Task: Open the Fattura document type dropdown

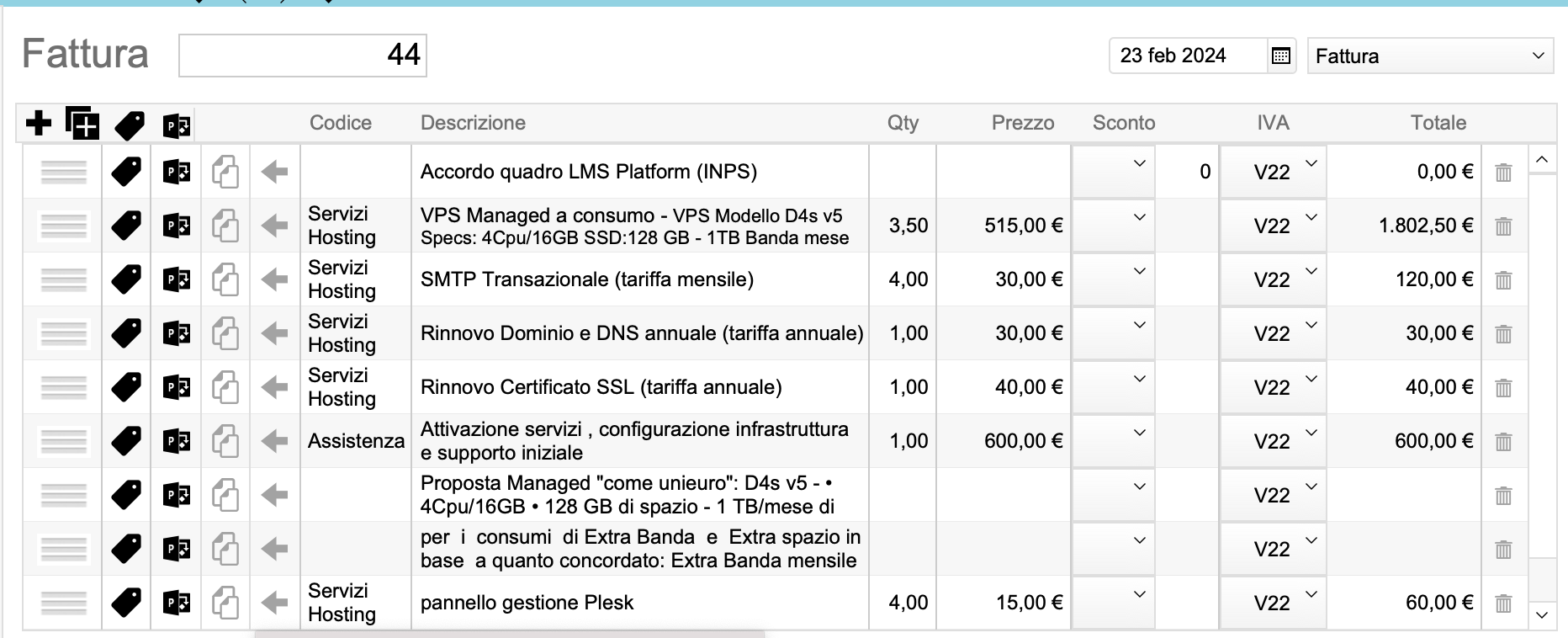Action: pyautogui.click(x=1429, y=56)
